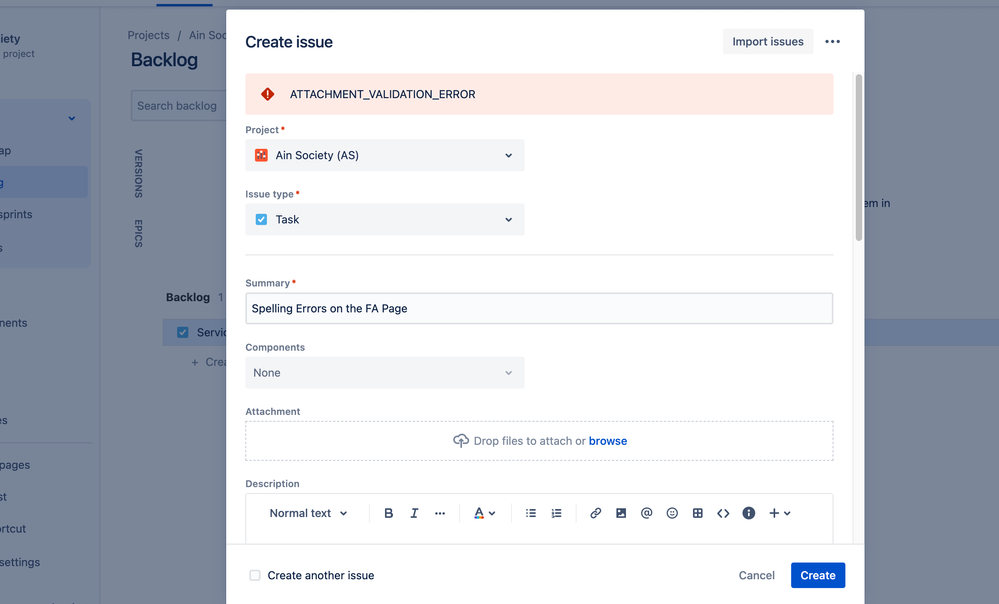The height and width of the screenshot is (604, 999).
Task: Check the Create another issue checkbox
Action: point(255,575)
